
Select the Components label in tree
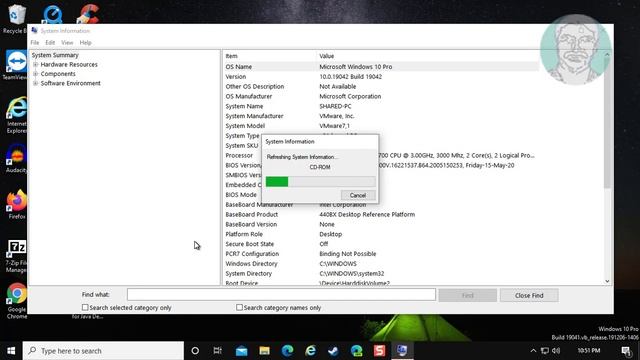click(58, 74)
